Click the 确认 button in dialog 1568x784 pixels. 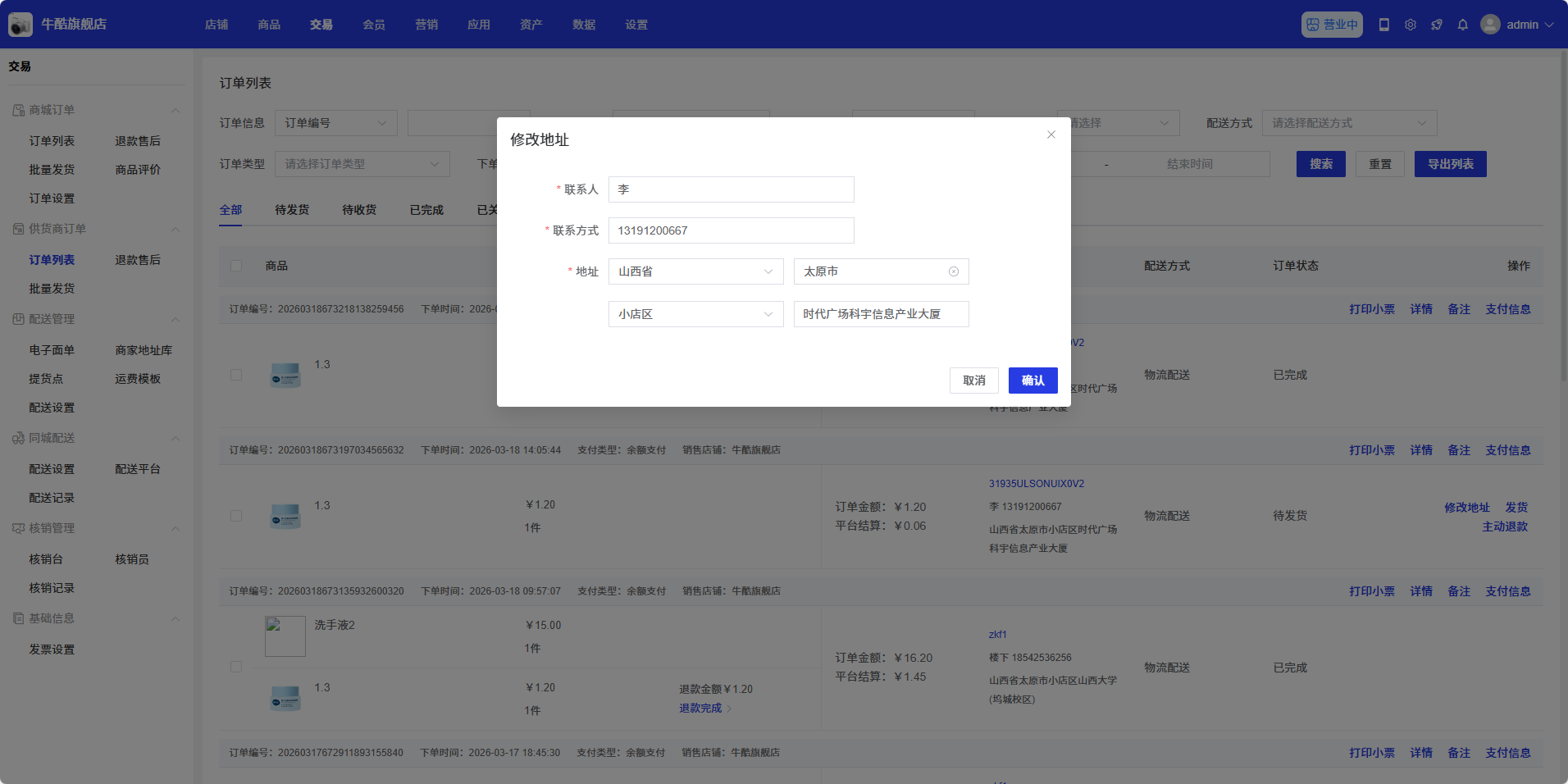[x=1032, y=381]
